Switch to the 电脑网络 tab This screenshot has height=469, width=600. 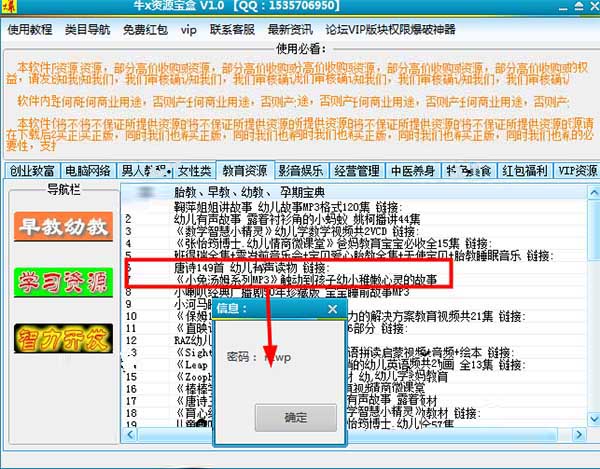click(88, 171)
